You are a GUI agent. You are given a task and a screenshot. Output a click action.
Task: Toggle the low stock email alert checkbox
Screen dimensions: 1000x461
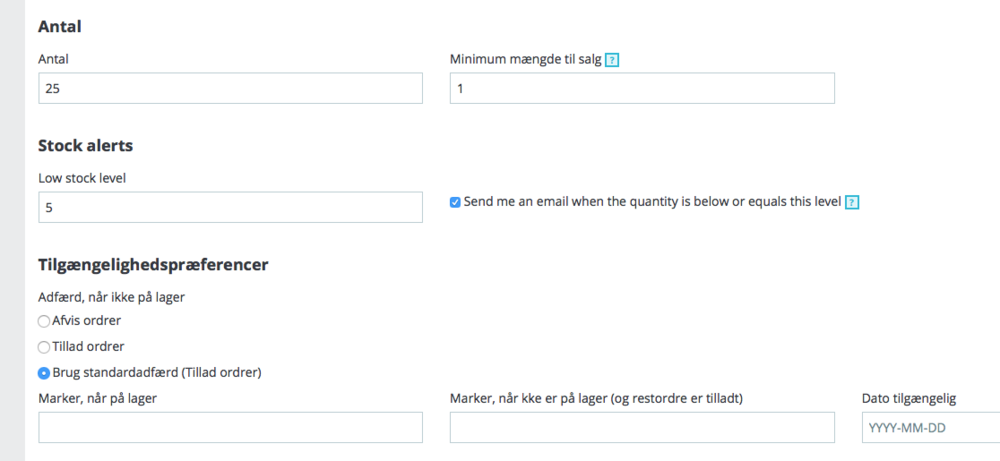(x=455, y=202)
